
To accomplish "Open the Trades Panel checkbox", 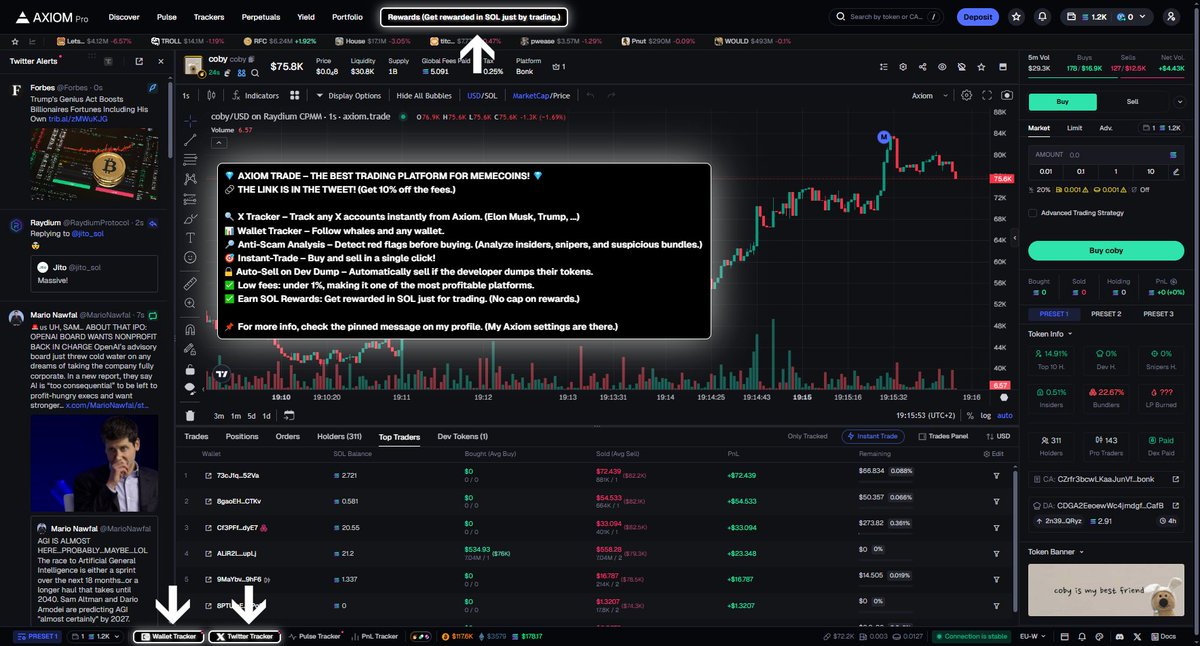I will click(944, 437).
